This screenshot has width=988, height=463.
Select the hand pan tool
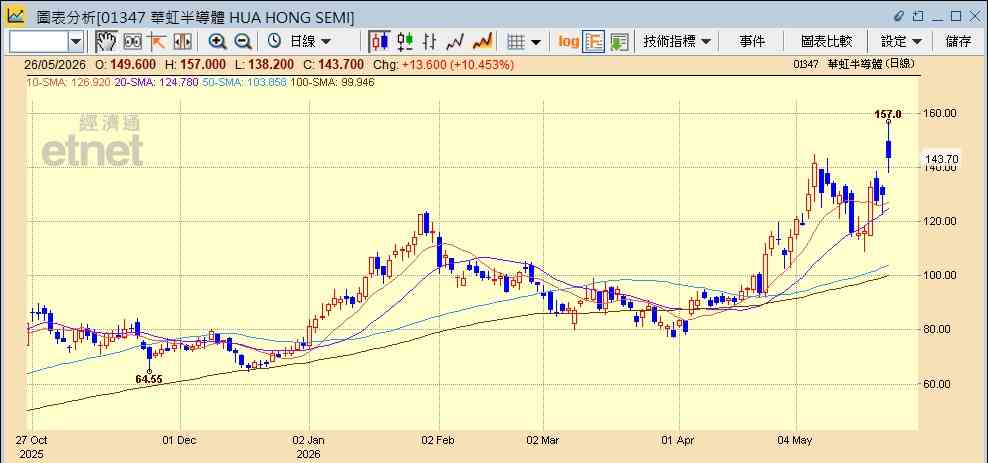(x=106, y=42)
